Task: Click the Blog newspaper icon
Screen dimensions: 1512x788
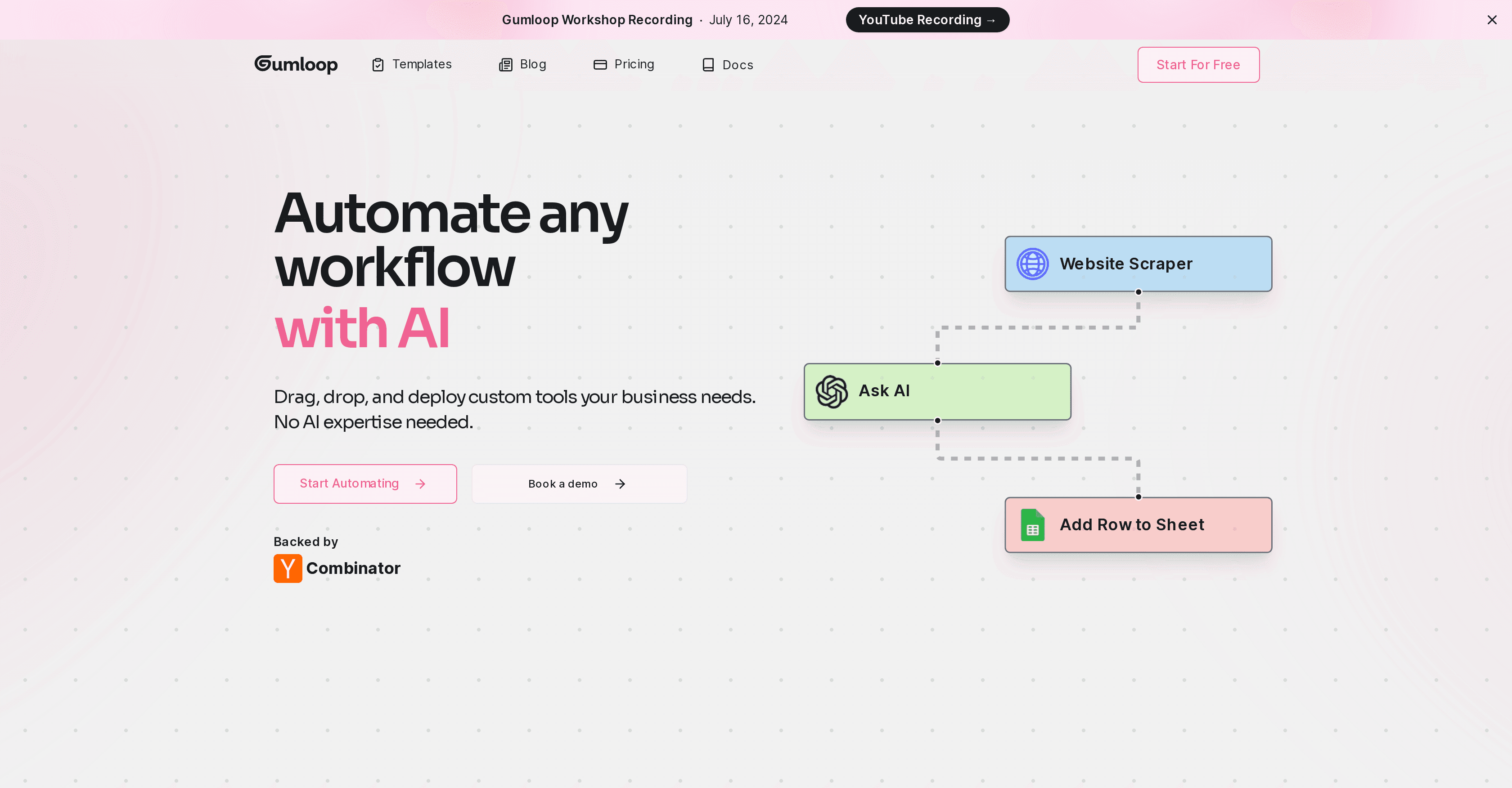Action: (505, 64)
